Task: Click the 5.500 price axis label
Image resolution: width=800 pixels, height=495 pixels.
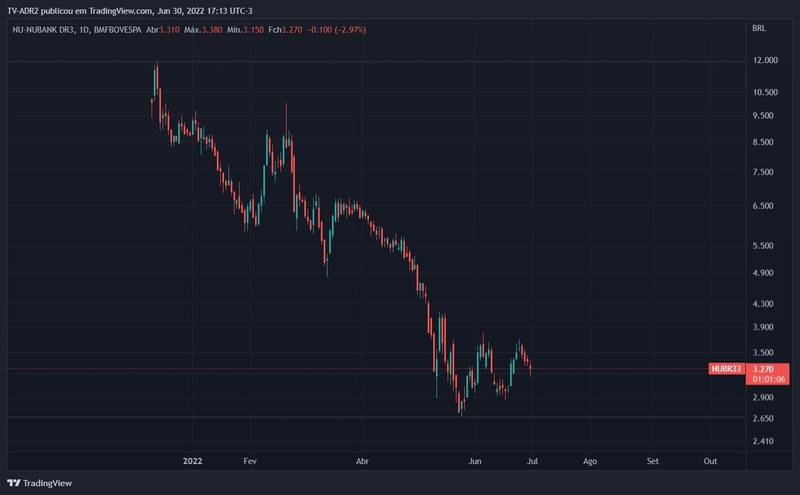Action: coord(763,245)
